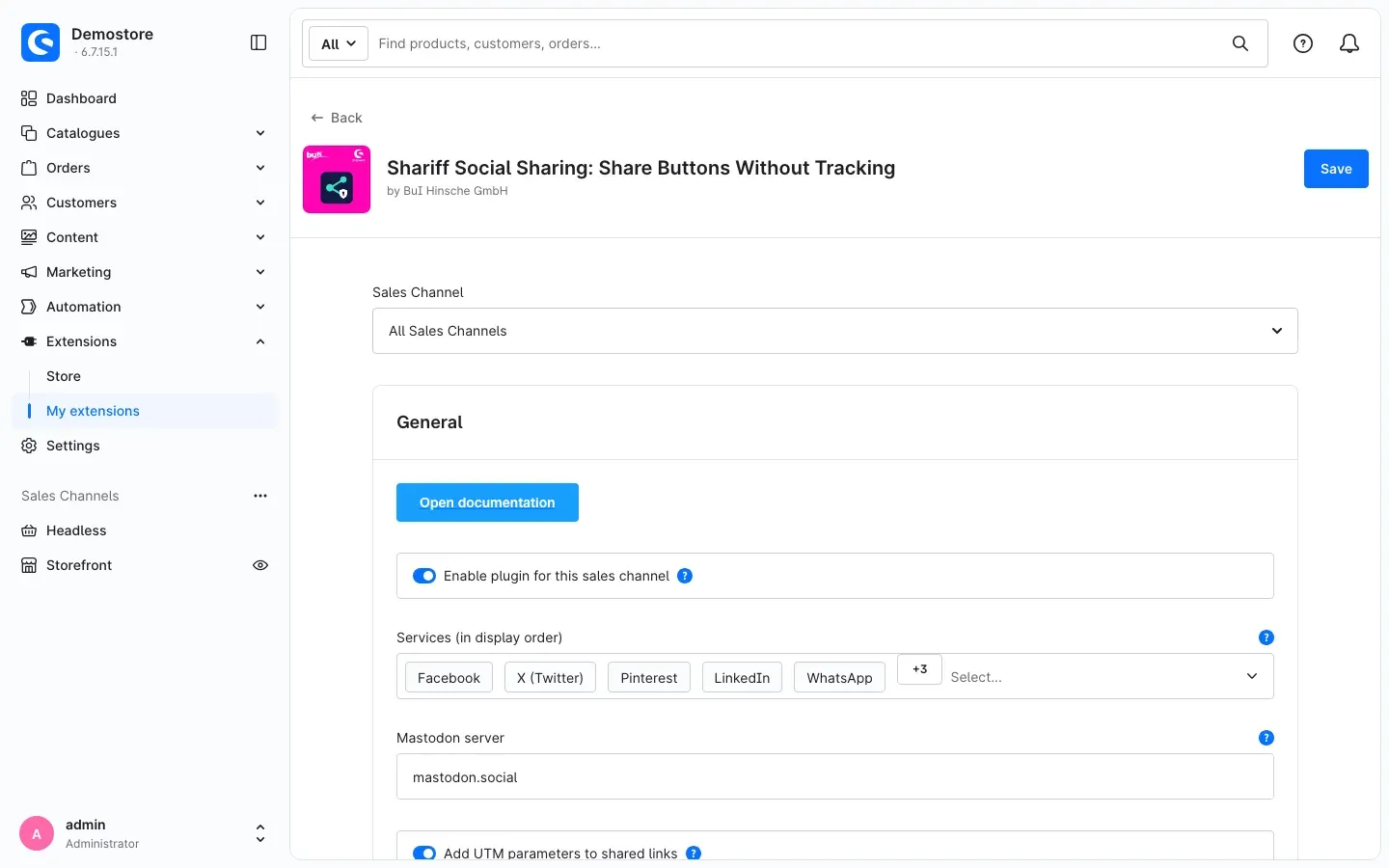Screen dimensions: 1389x868
Task: Collapse sidebar with the panel icon
Action: tap(259, 42)
